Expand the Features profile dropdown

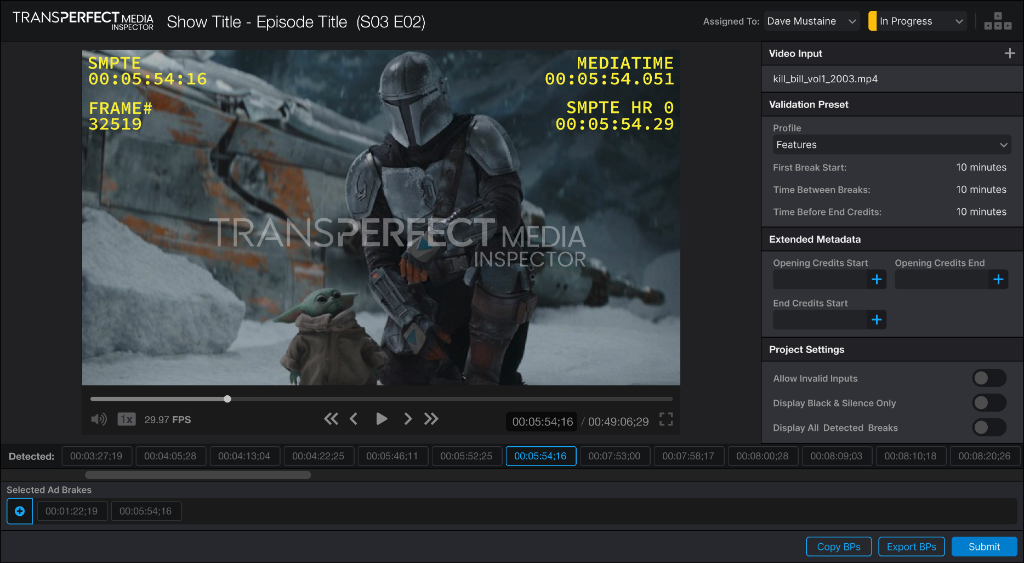tap(891, 145)
